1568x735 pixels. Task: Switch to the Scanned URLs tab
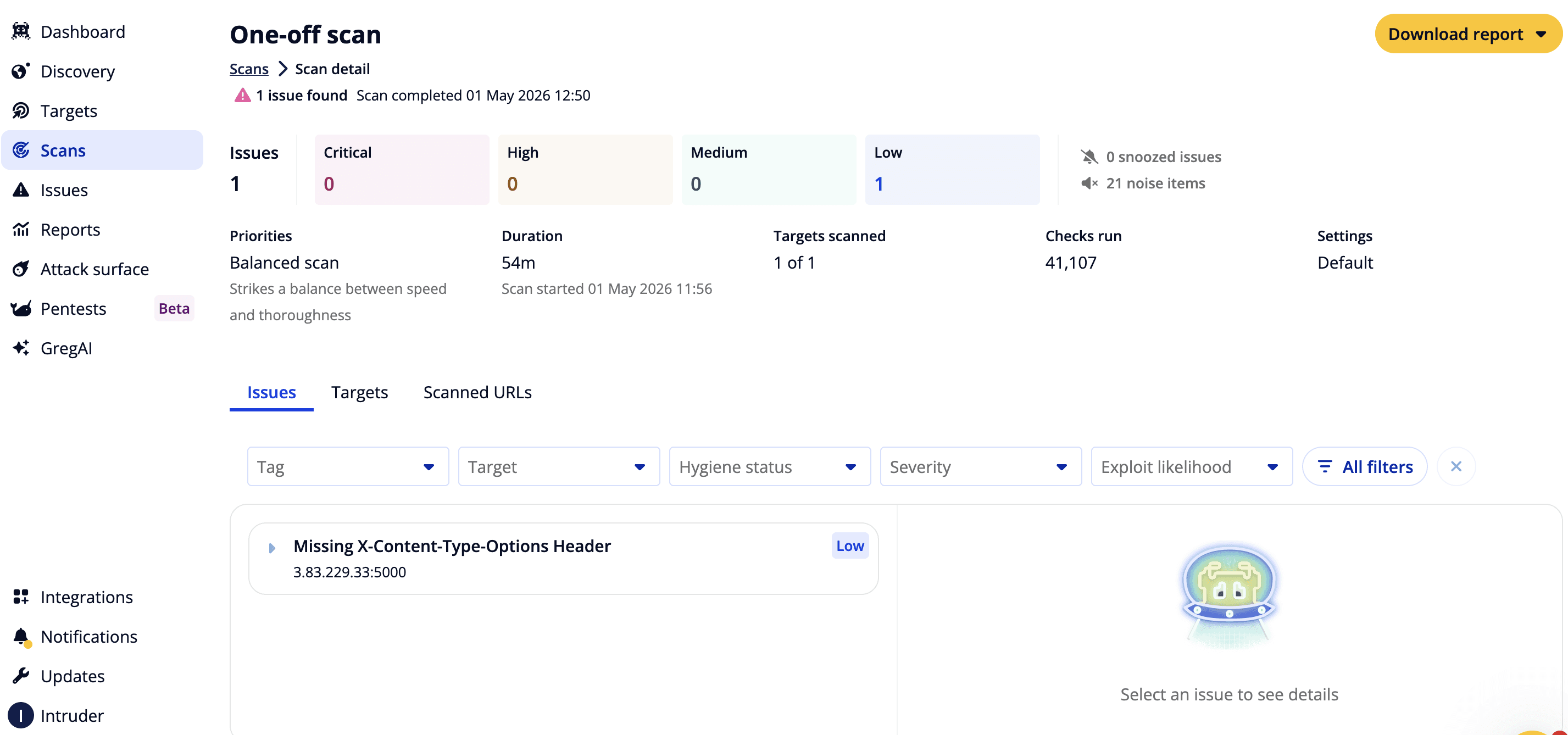coord(477,392)
